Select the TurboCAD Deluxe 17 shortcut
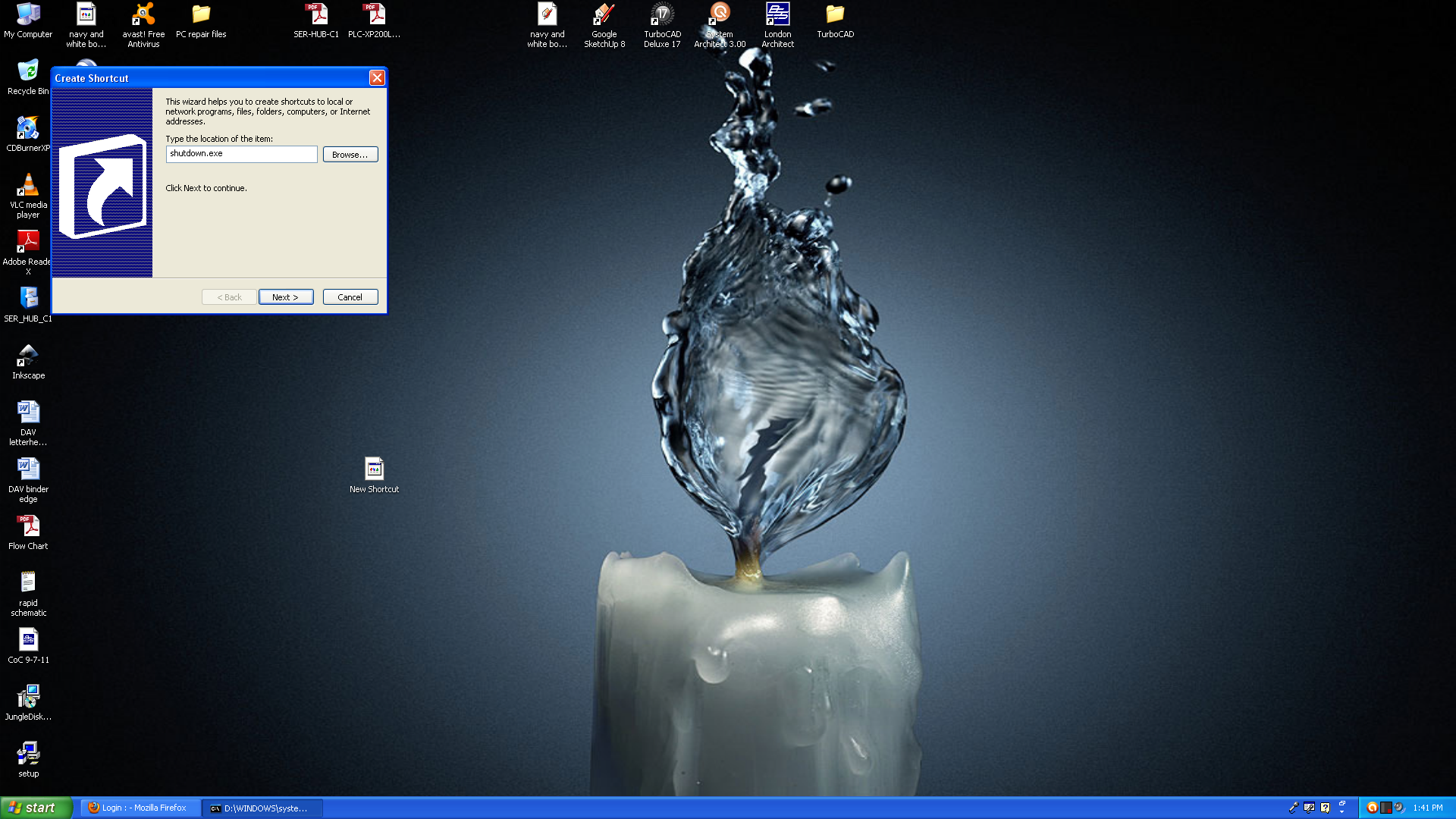The width and height of the screenshot is (1456, 819). click(662, 25)
